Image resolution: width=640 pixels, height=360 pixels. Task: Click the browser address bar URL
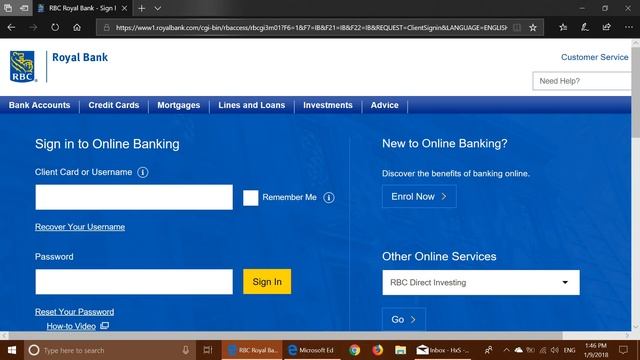click(x=311, y=28)
